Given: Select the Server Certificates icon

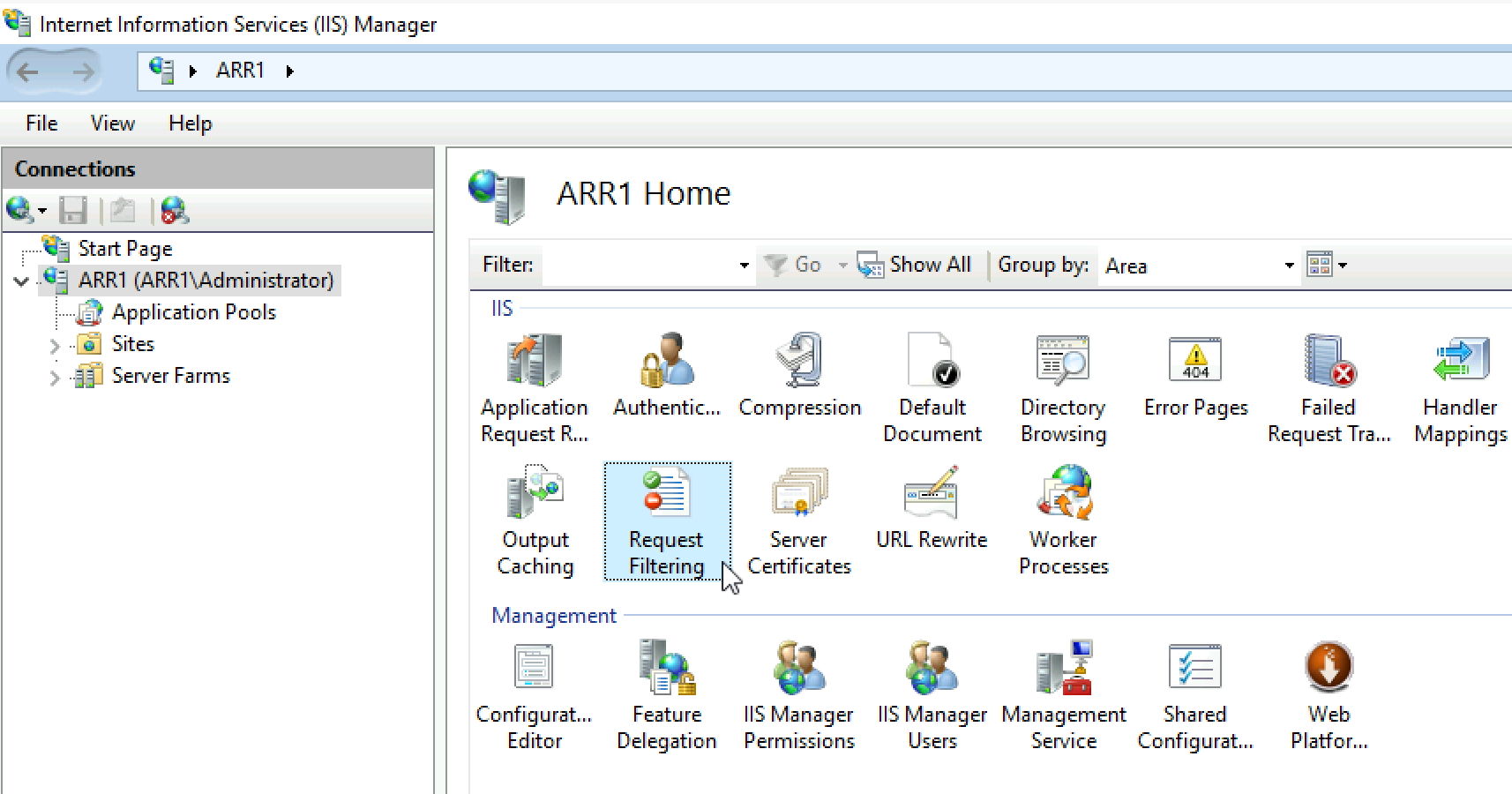Looking at the screenshot, I should coord(799,521).
